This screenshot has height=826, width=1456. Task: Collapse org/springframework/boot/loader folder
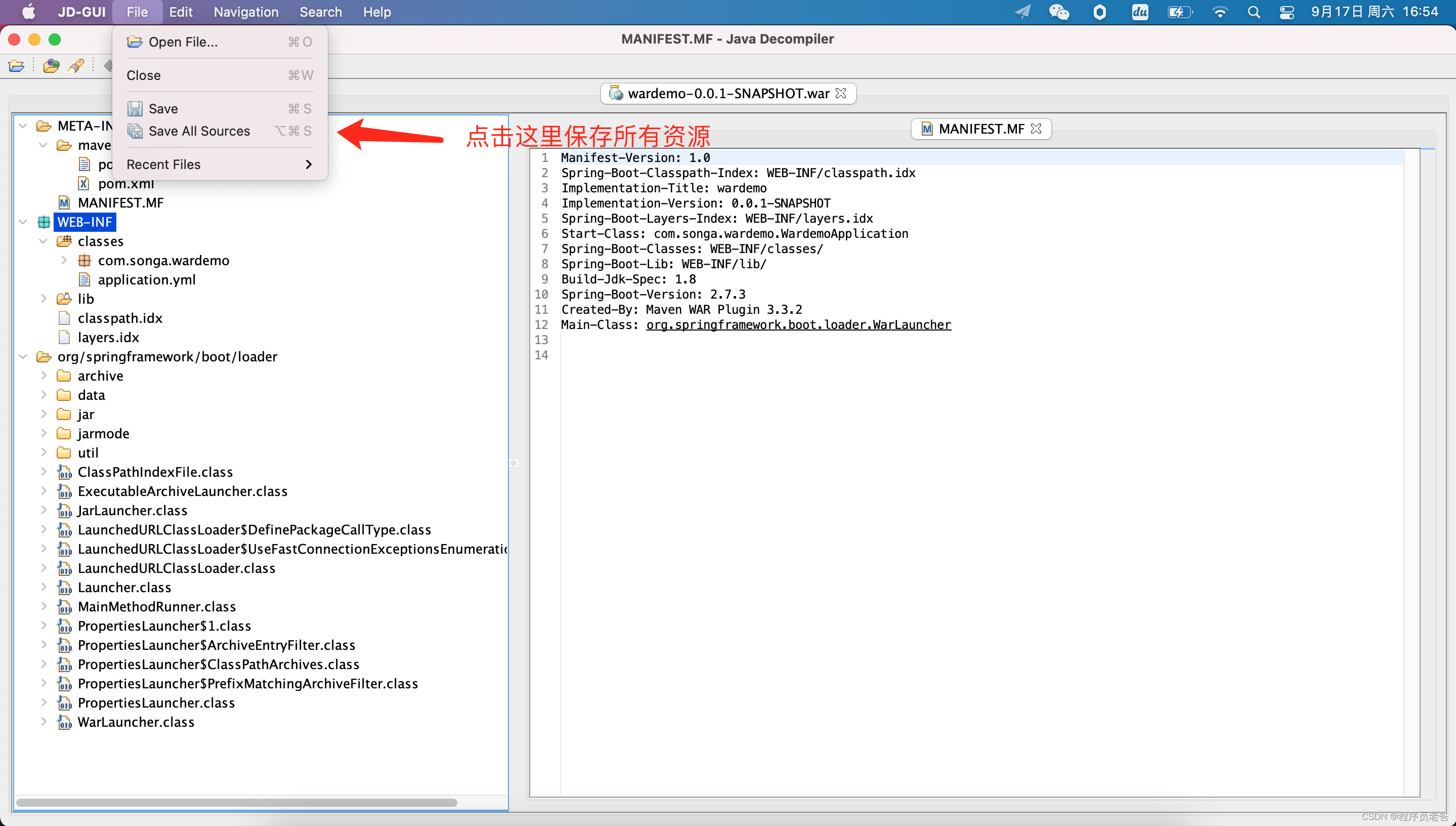coord(23,357)
